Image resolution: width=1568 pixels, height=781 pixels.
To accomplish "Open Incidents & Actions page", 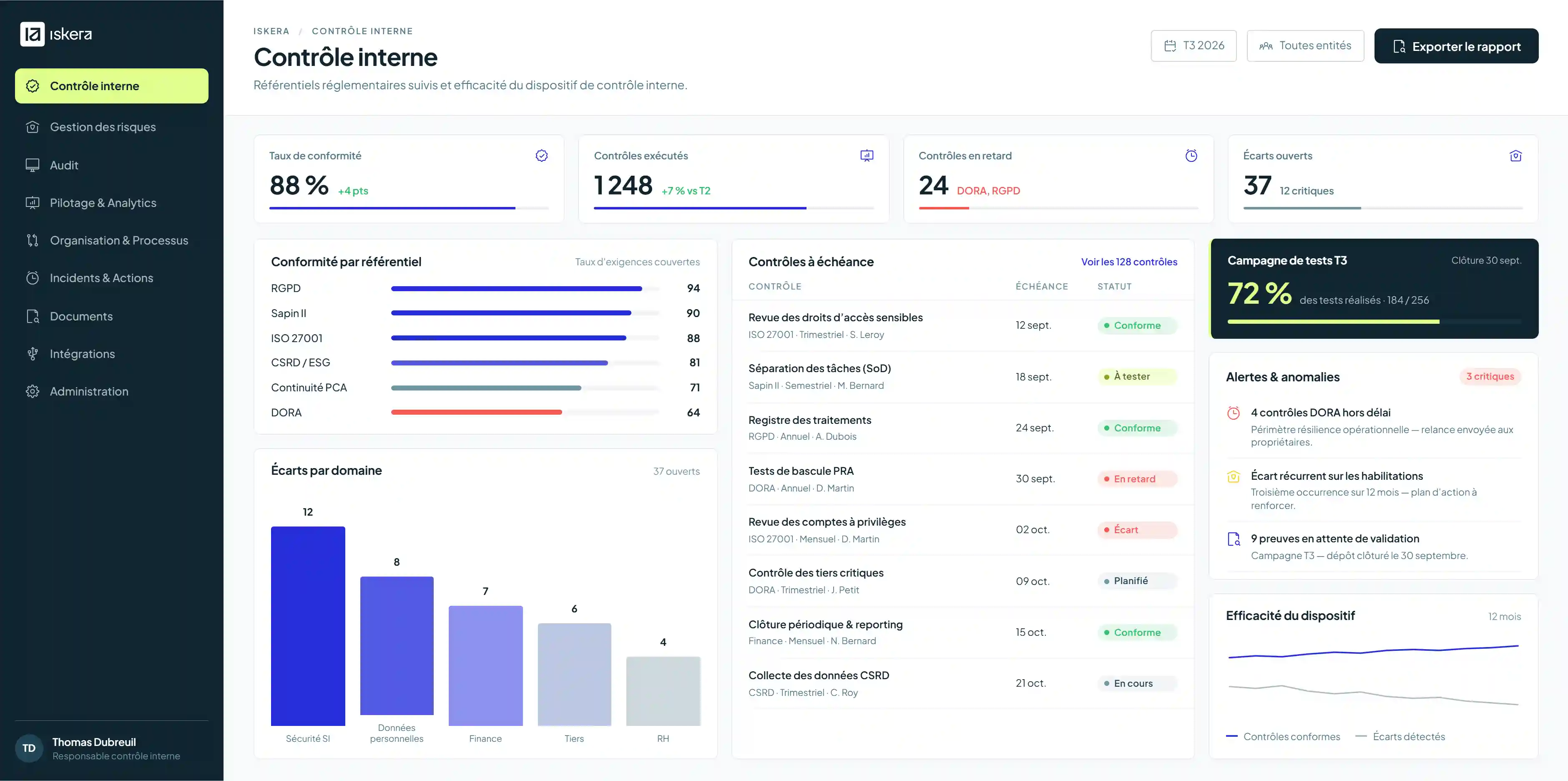I will pyautogui.click(x=112, y=278).
